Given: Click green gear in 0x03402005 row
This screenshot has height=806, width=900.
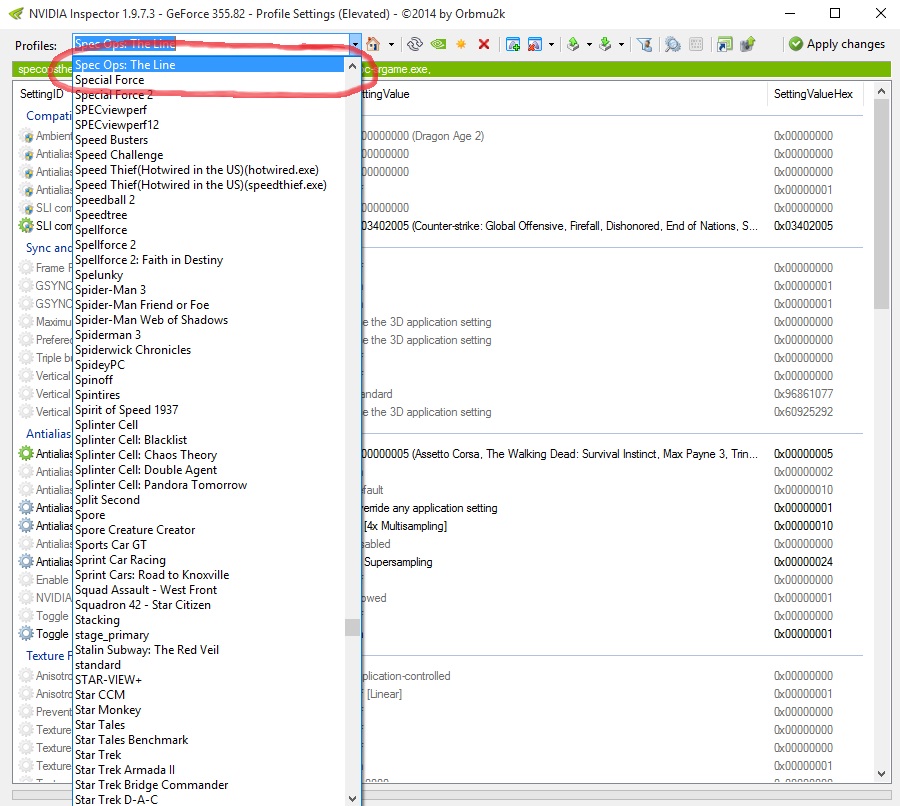Looking at the screenshot, I should 26,226.
